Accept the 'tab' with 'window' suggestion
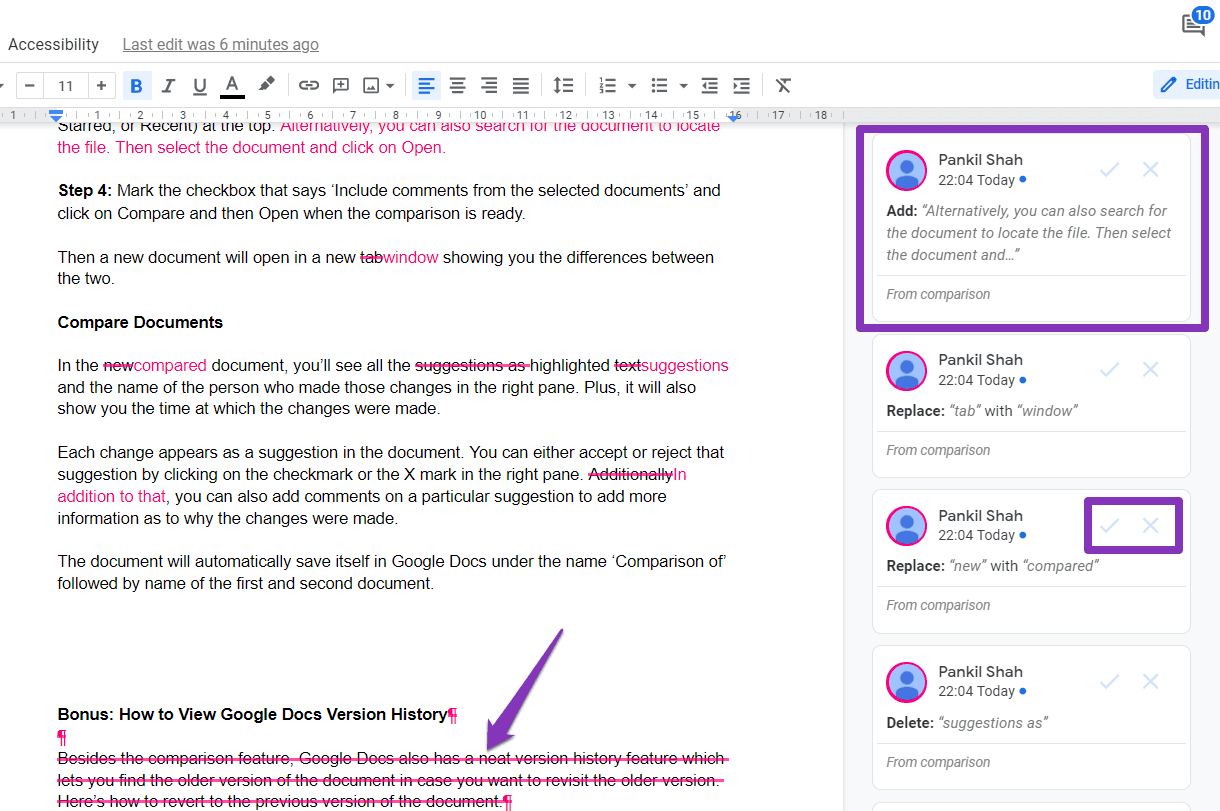Image resolution: width=1220 pixels, height=811 pixels. (1109, 370)
